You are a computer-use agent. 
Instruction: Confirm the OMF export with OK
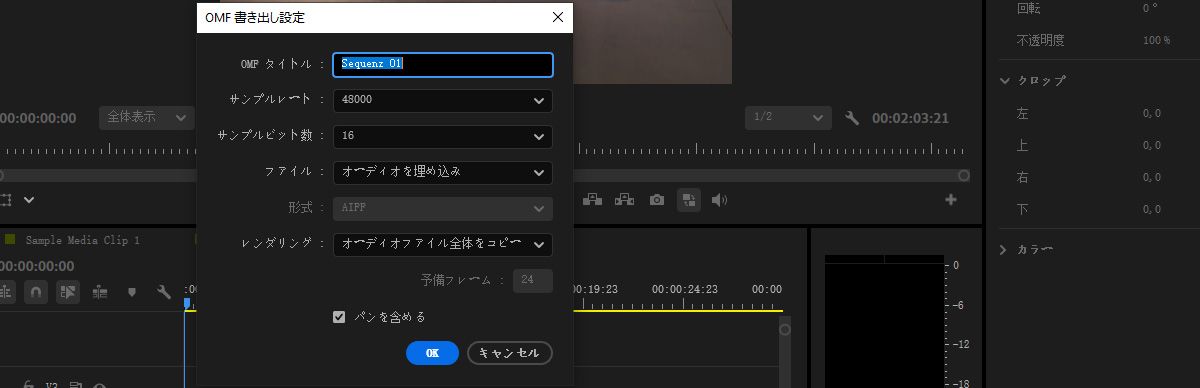pyautogui.click(x=432, y=353)
